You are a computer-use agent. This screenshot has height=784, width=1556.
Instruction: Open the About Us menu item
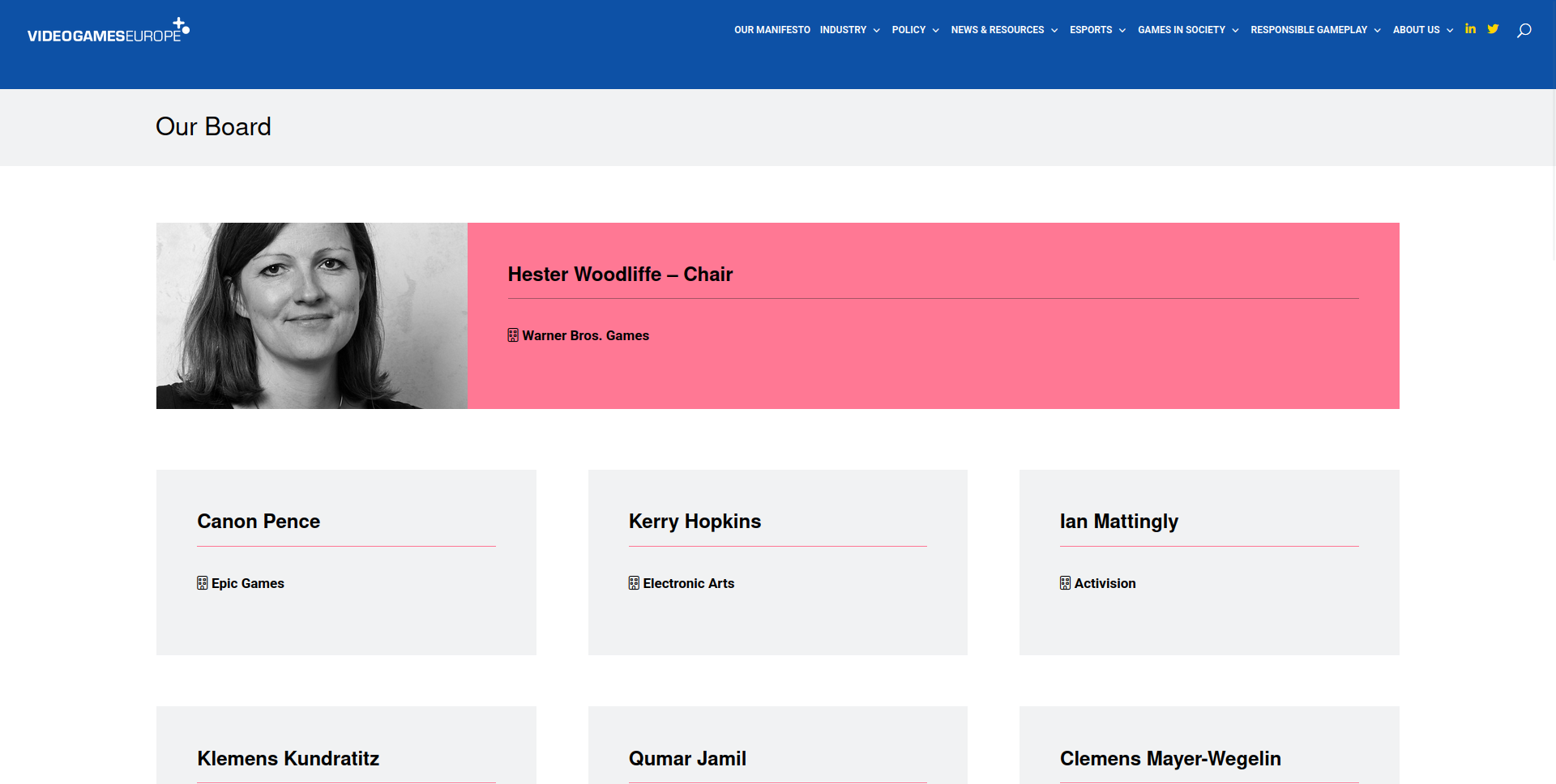click(1417, 30)
